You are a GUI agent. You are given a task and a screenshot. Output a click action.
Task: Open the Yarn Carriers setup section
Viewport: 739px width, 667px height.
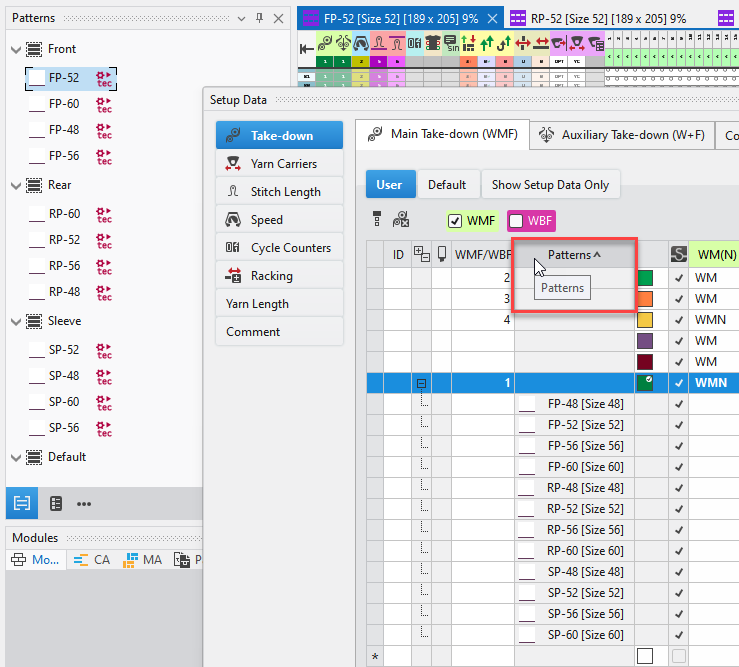pos(280,164)
